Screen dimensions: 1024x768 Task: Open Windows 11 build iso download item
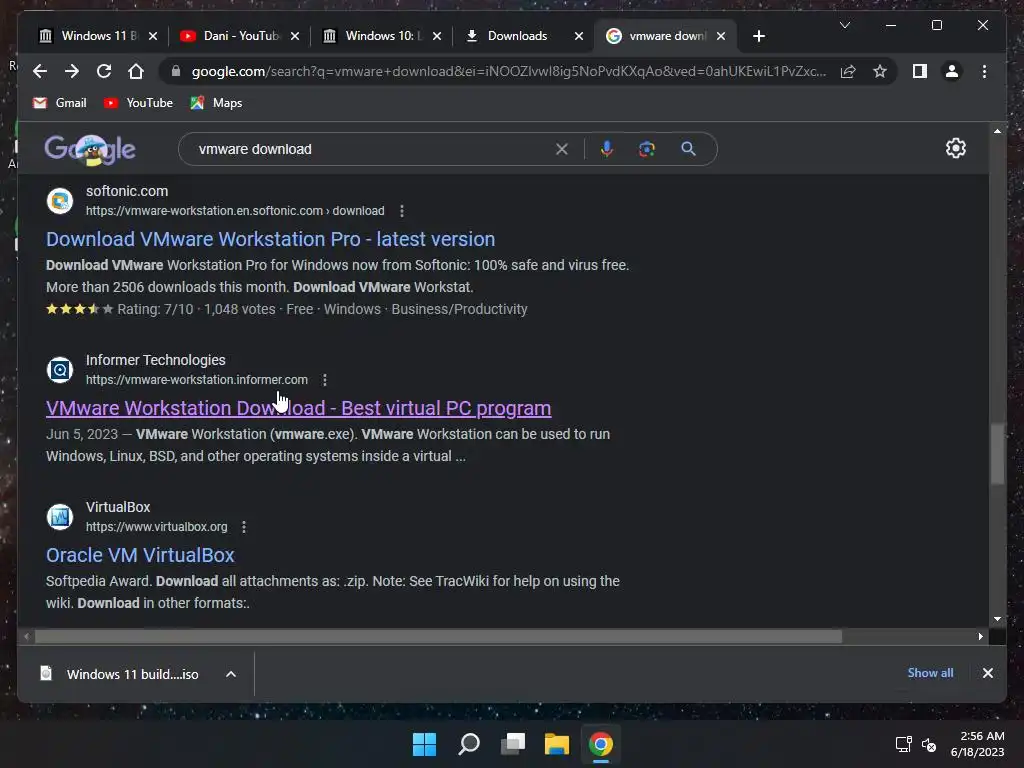(x=121, y=674)
